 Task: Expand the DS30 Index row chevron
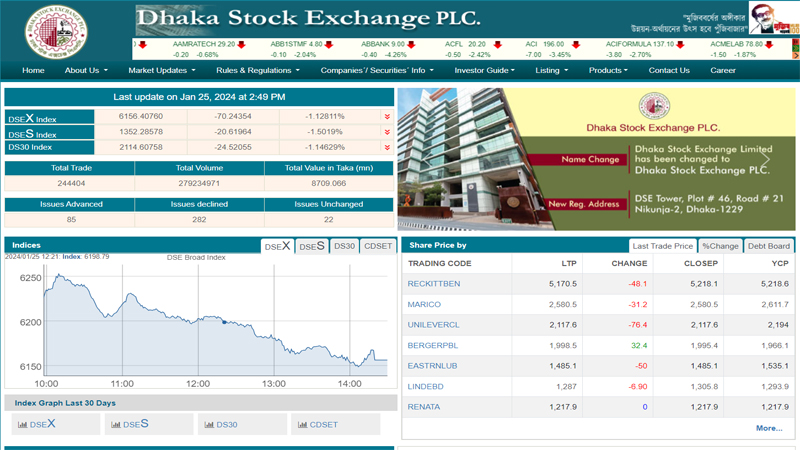[387, 147]
